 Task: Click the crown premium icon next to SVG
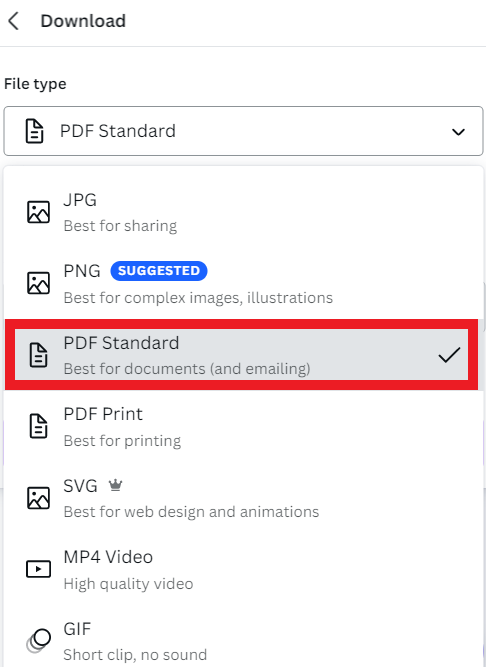(x=115, y=485)
